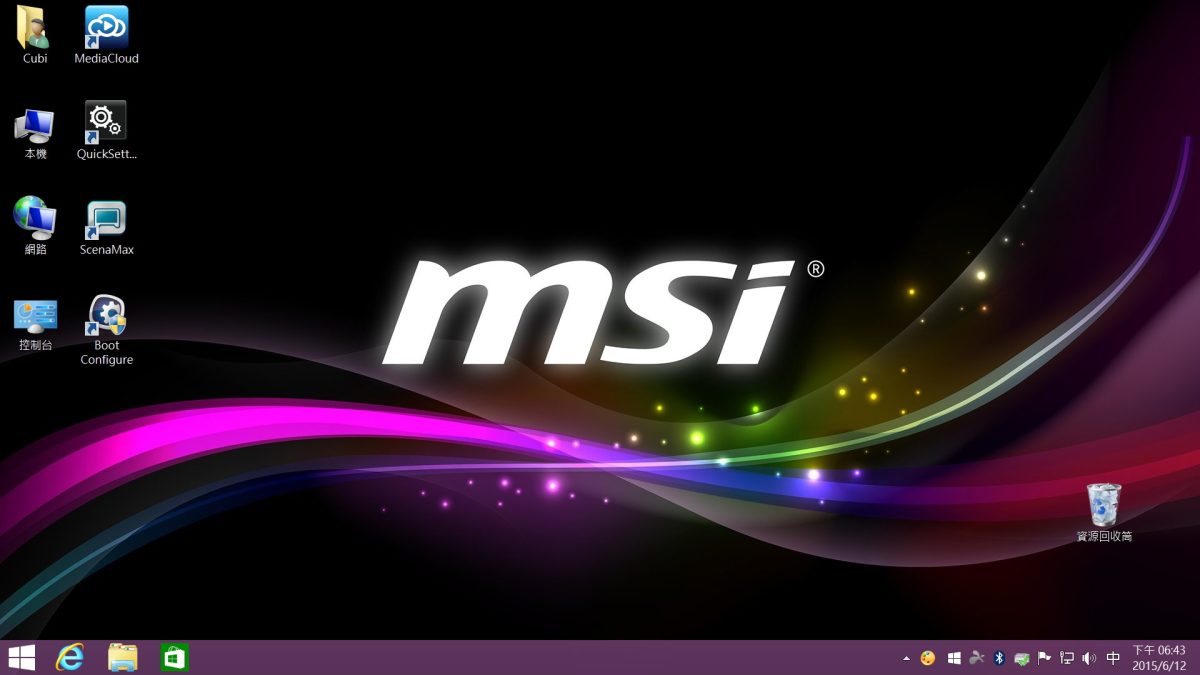Click the Windows Start button
Screen dimensions: 1200x675
coord(21,657)
